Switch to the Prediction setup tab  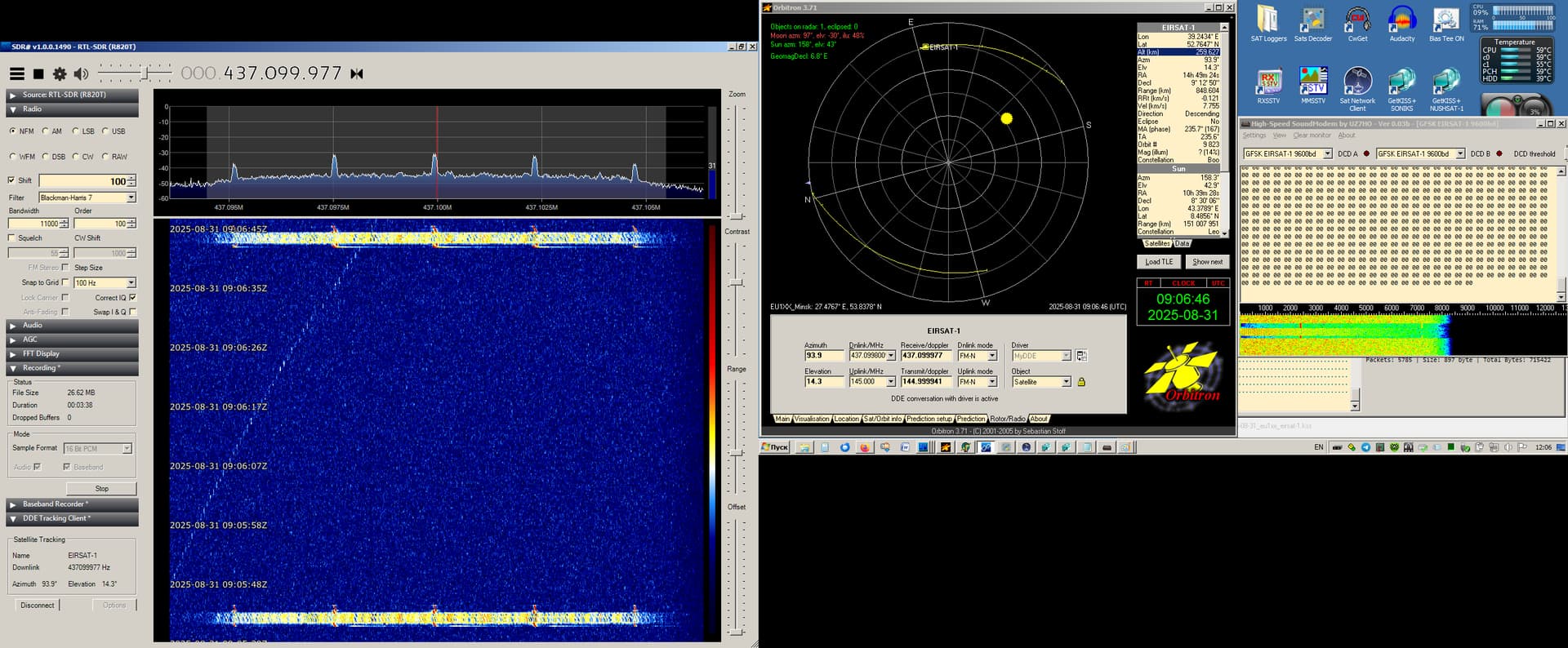[929, 419]
